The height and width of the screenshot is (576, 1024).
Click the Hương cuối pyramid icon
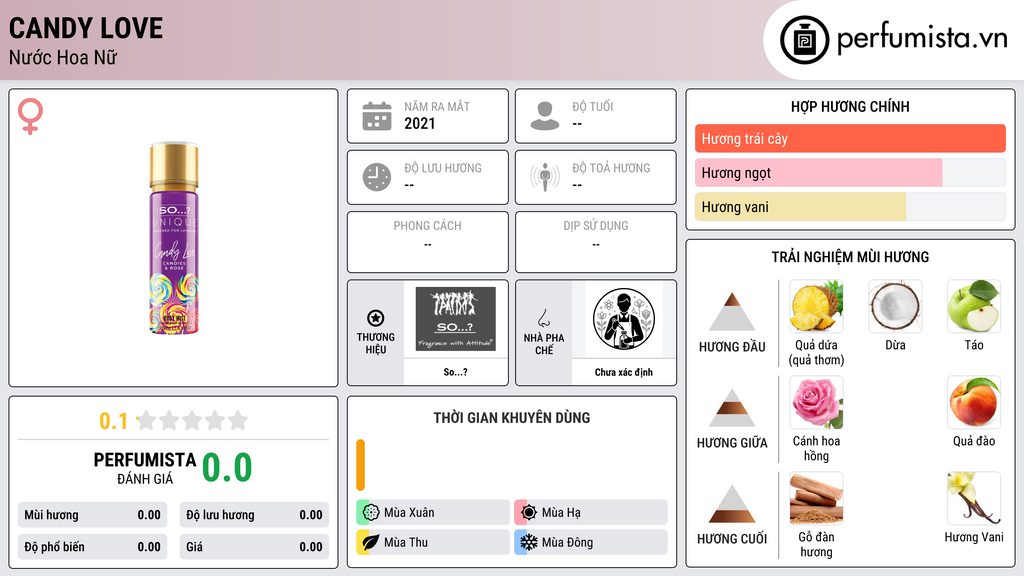click(732, 504)
